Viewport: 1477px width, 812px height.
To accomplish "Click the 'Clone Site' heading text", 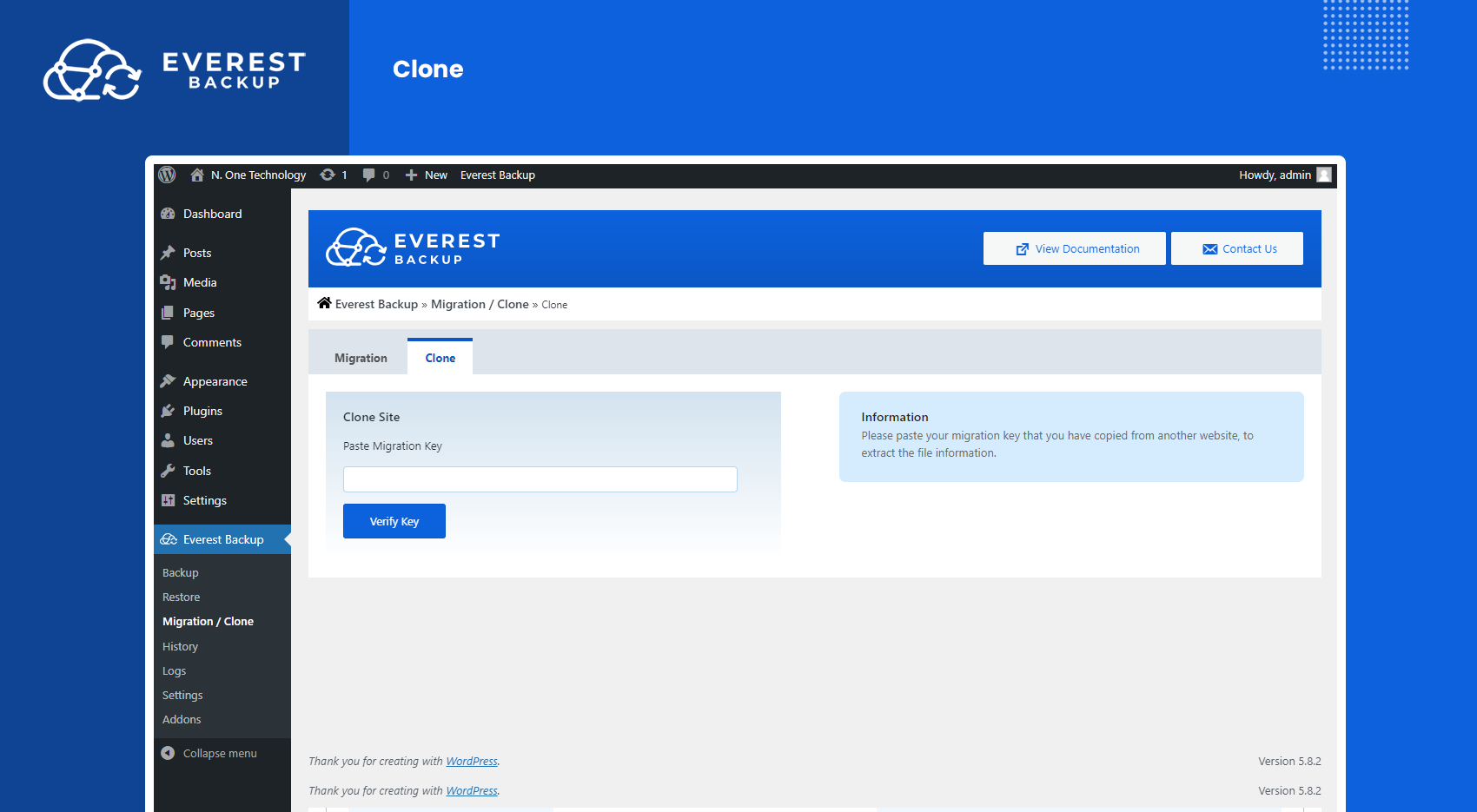I will (x=372, y=417).
